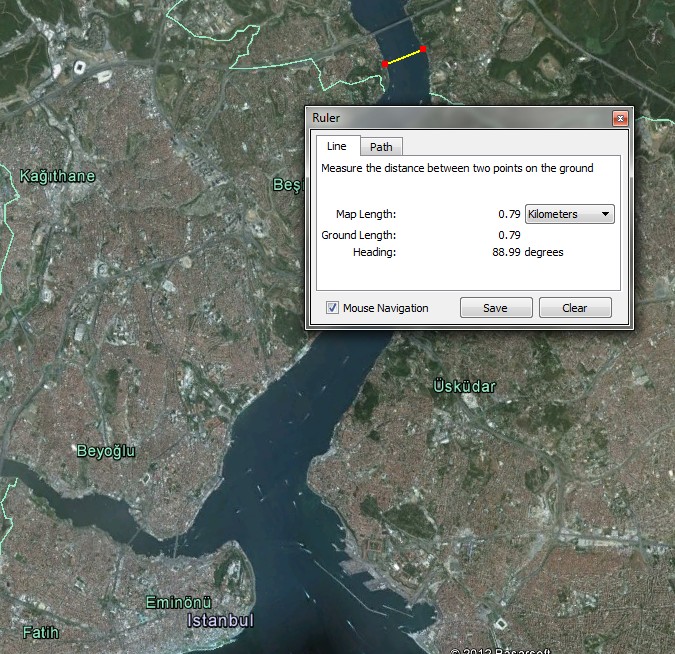Click the Üsküdar map label
The width and height of the screenshot is (675, 654).
pos(464,386)
